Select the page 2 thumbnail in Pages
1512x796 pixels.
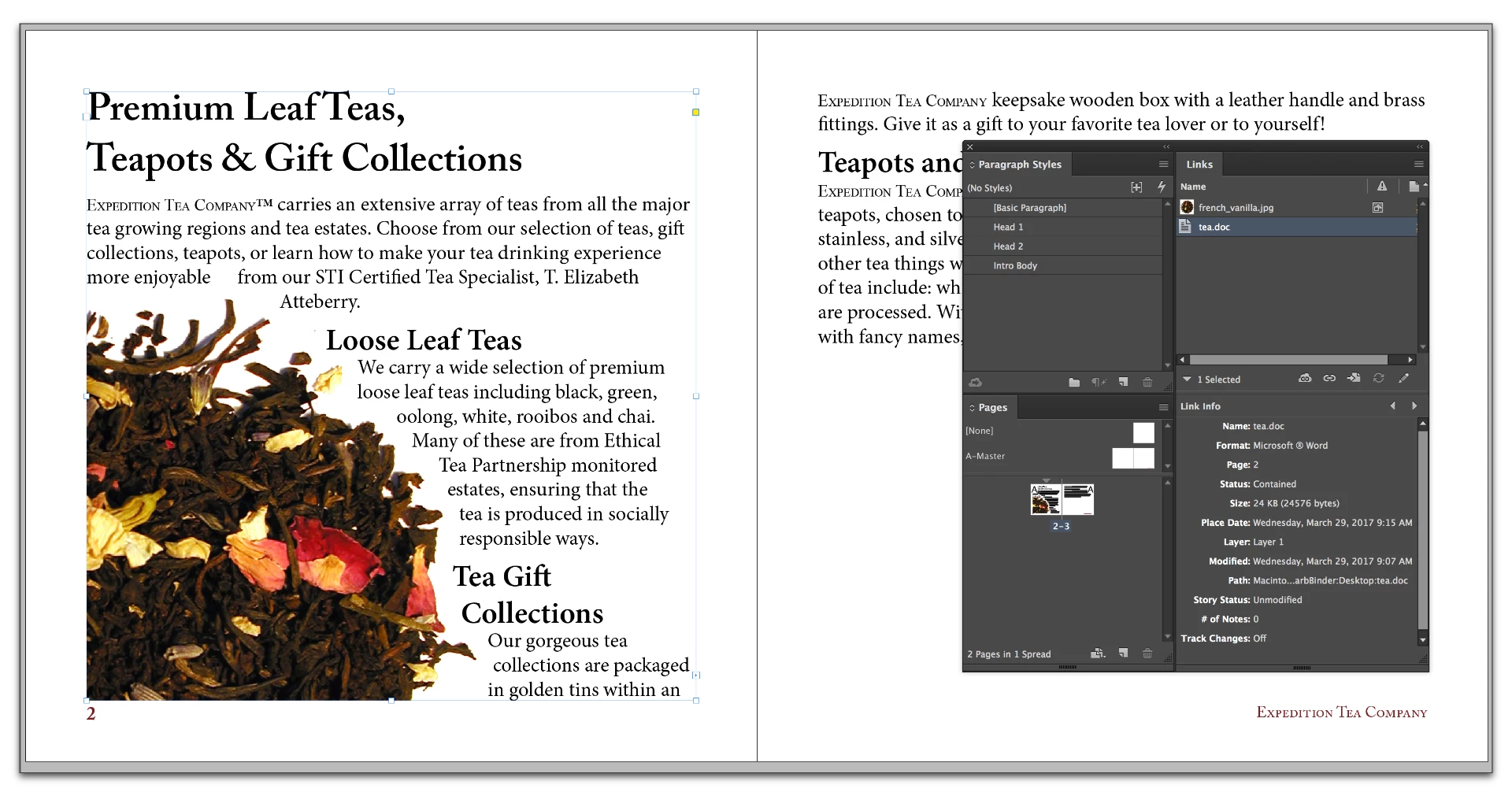[1046, 500]
